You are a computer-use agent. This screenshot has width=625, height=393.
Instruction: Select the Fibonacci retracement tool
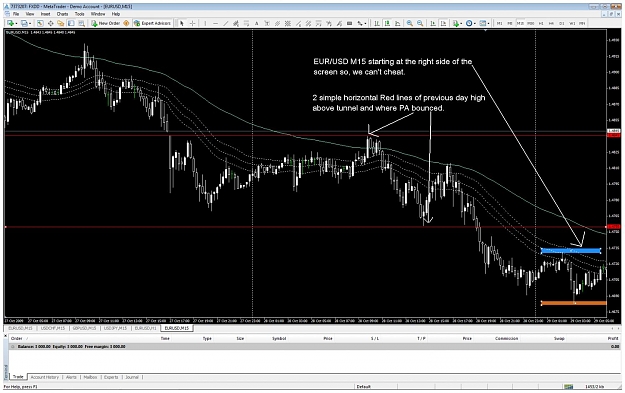pos(246,23)
